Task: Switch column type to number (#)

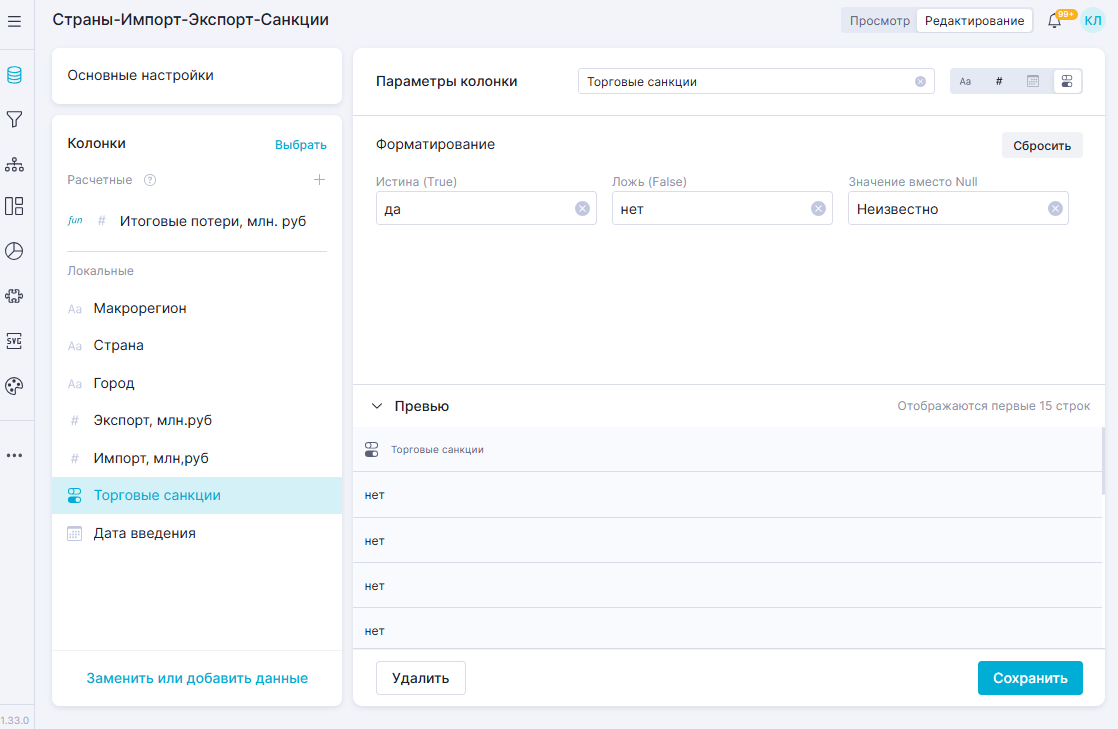Action: click(x=999, y=82)
